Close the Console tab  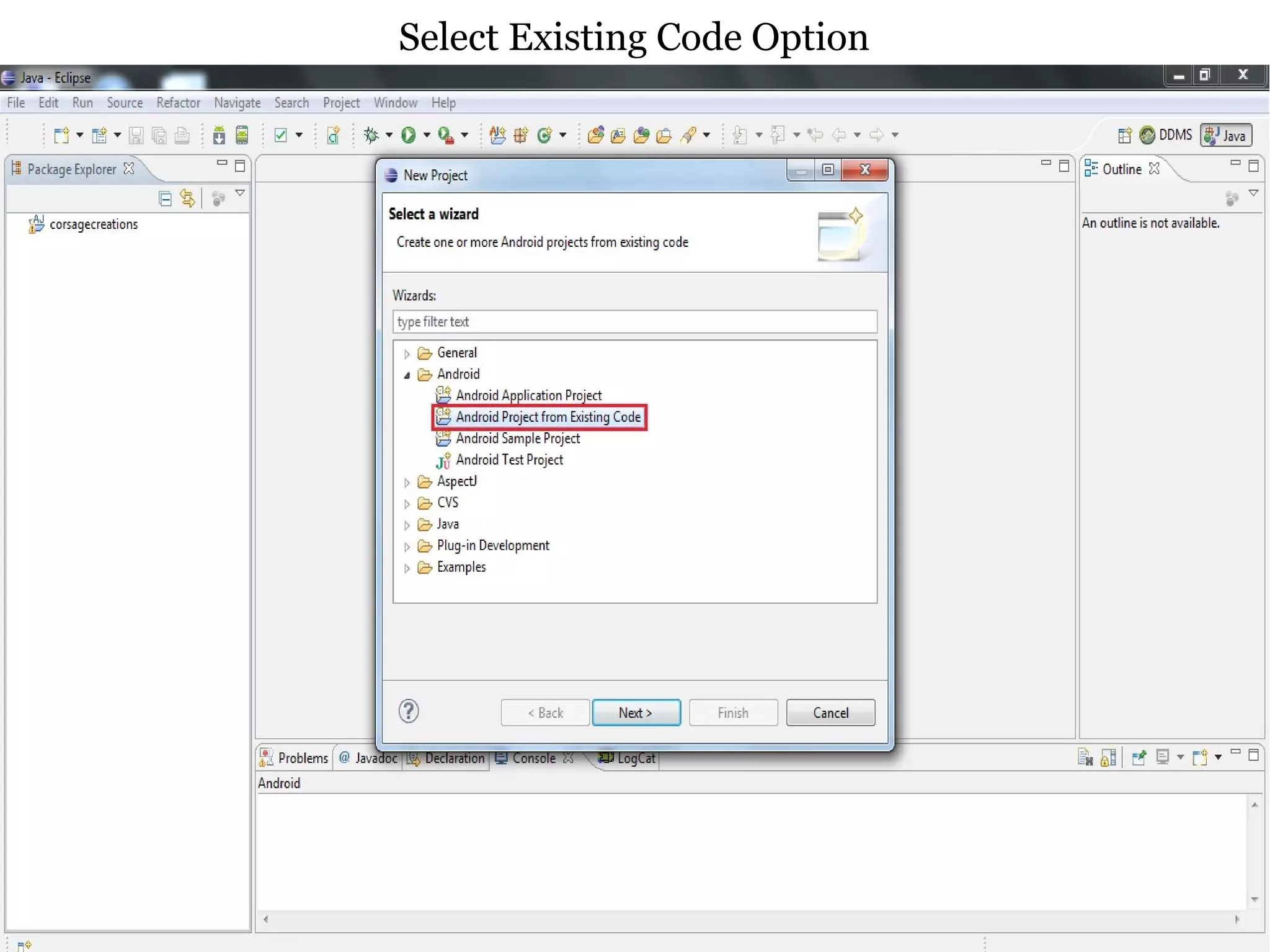pyautogui.click(x=568, y=758)
